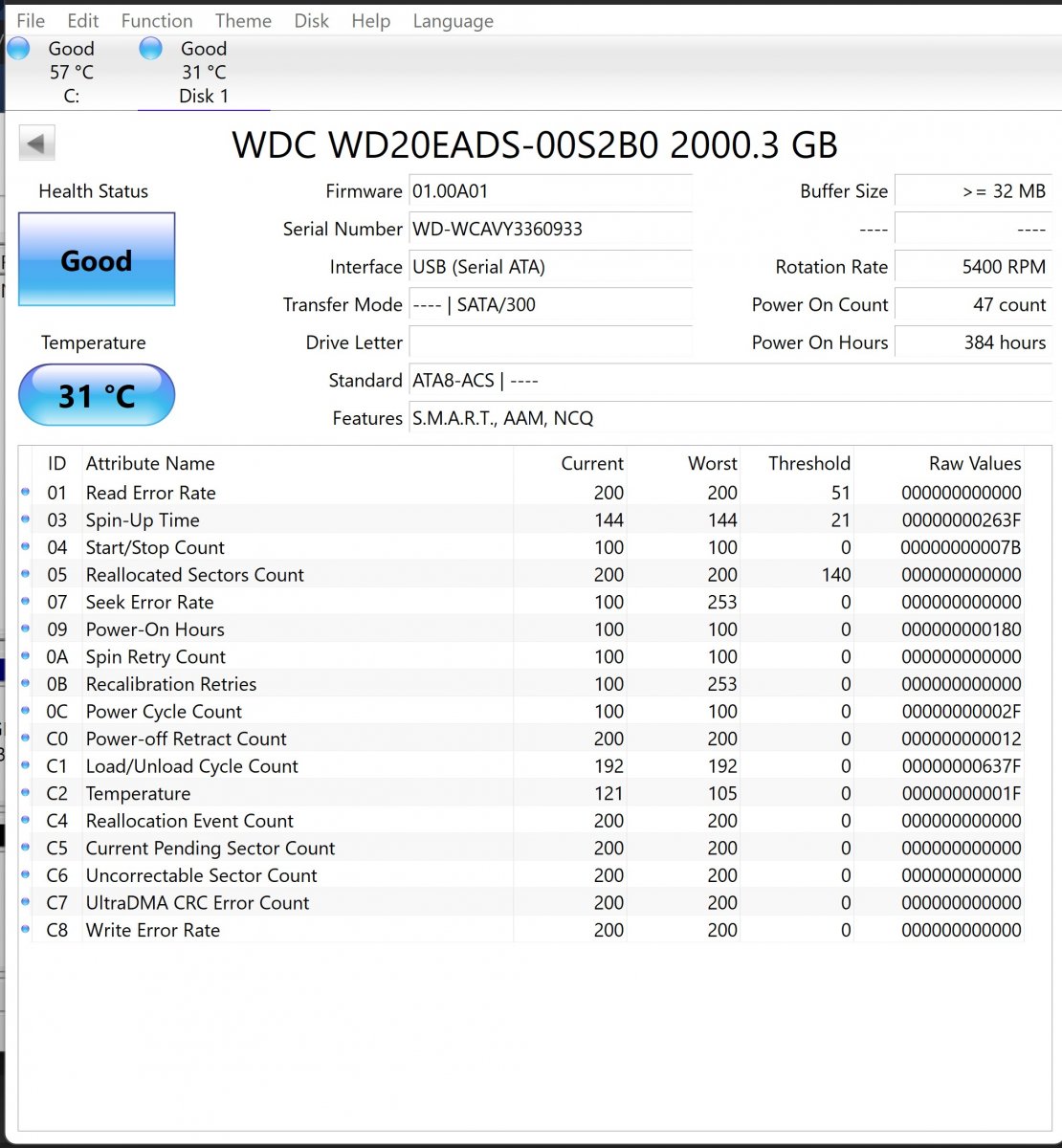Screen dimensions: 1062x1148
Task: Select the Write Error Rate attribute name
Action: click(153, 930)
